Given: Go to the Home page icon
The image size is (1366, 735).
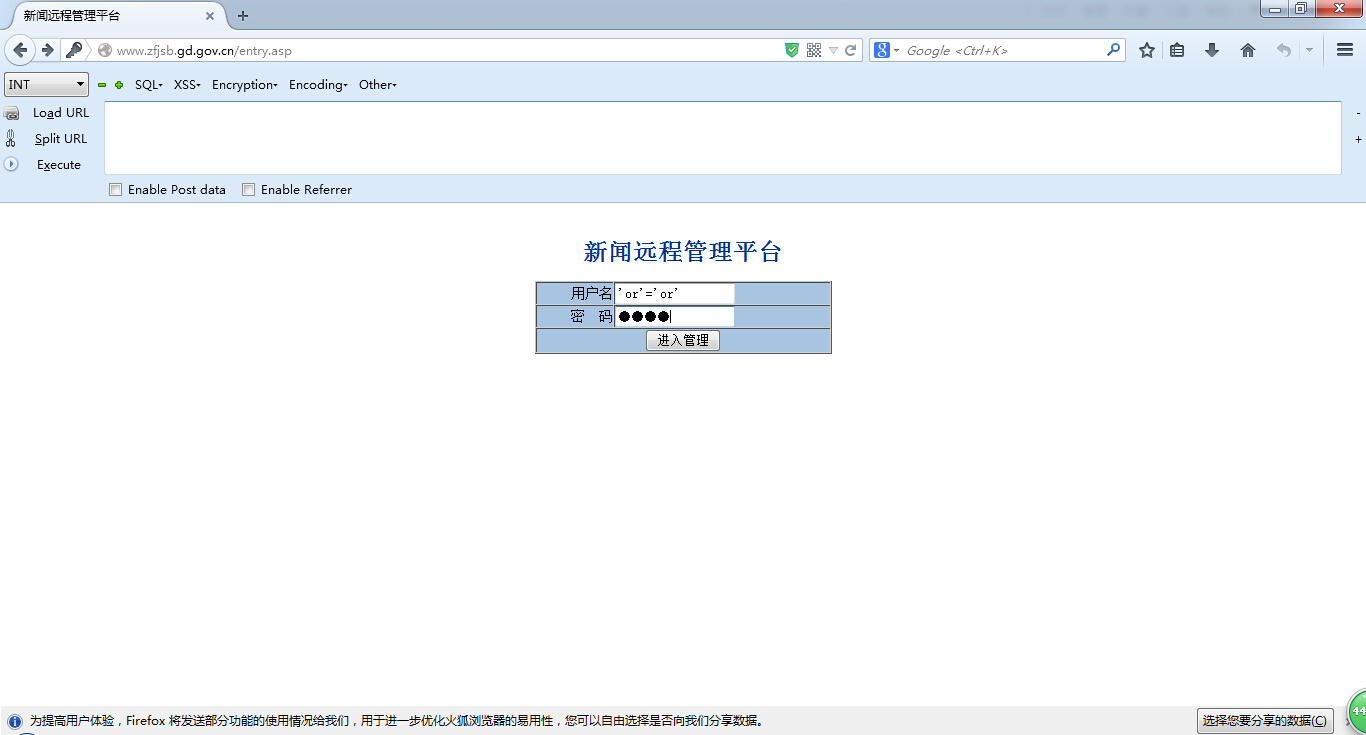Looking at the screenshot, I should point(1248,50).
